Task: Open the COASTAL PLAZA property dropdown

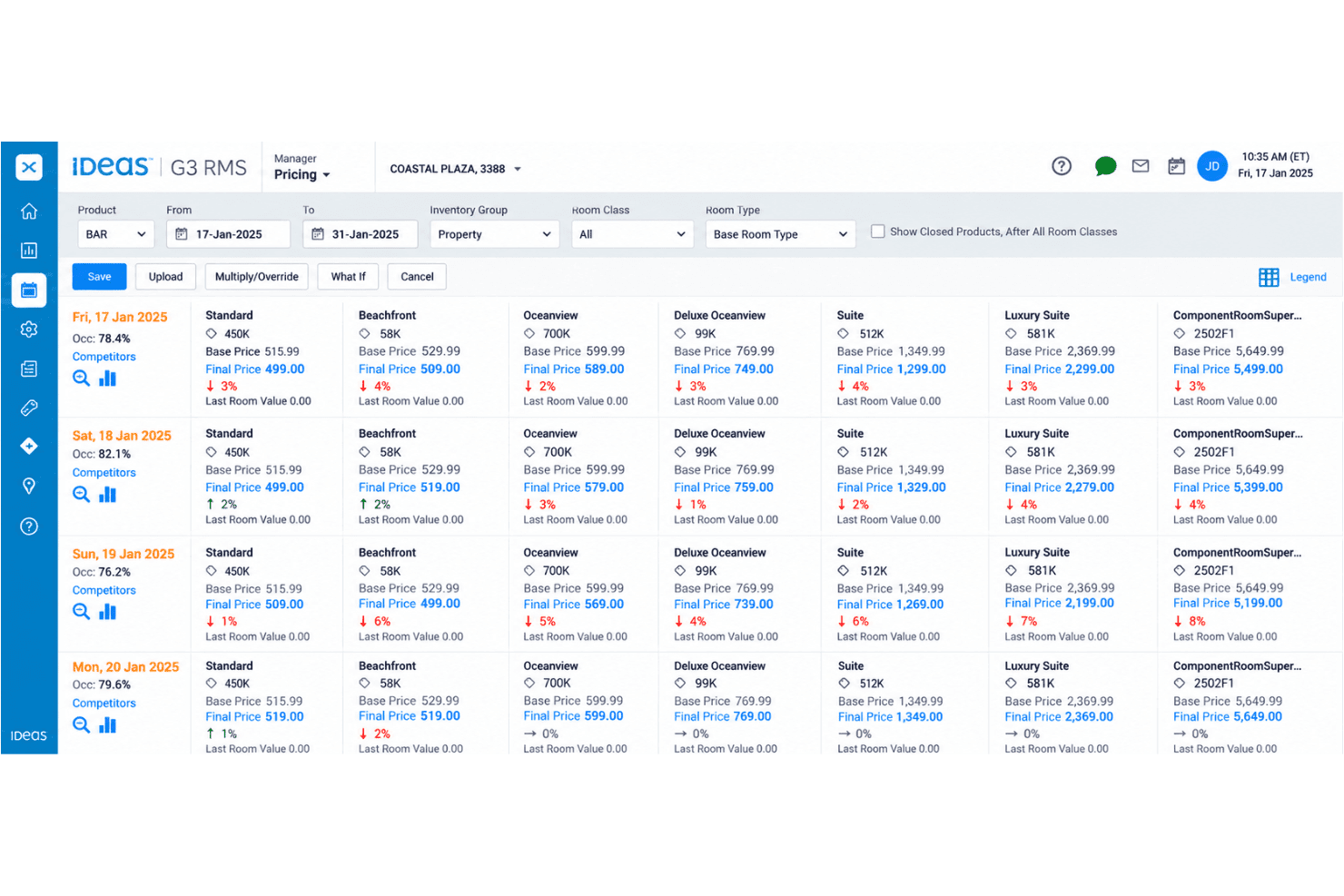Action: [x=456, y=169]
